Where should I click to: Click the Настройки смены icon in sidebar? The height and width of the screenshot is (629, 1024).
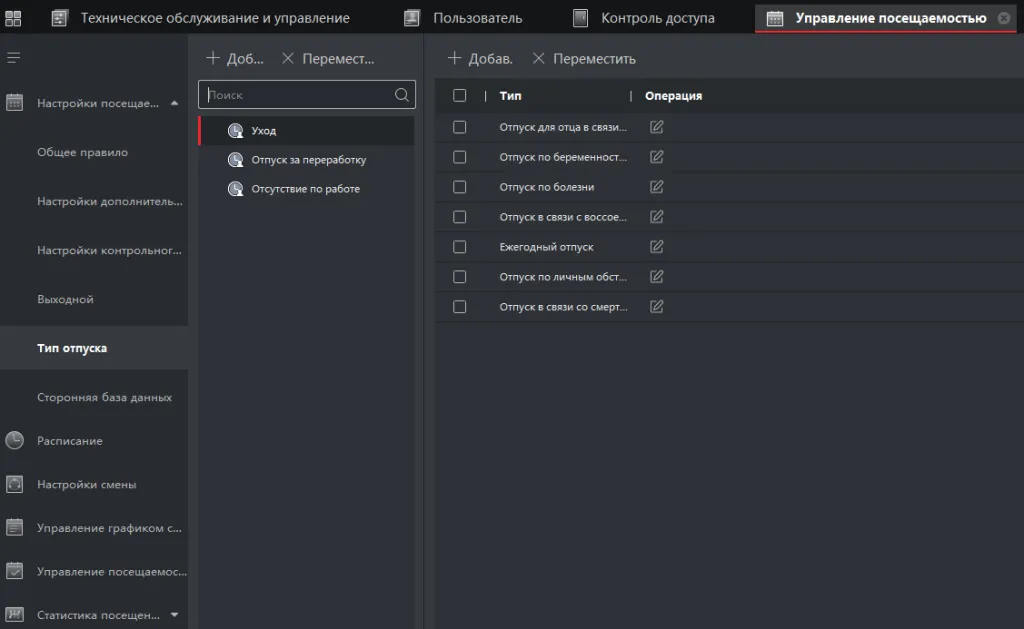(x=14, y=485)
